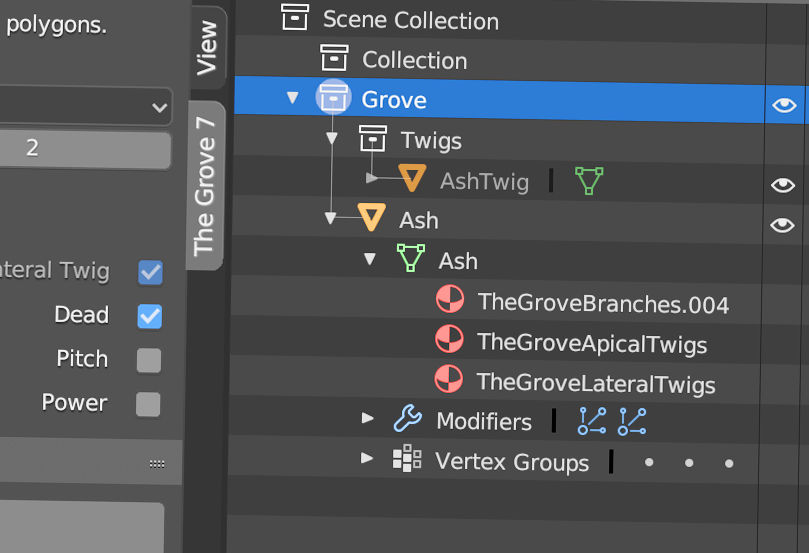809x553 pixels.
Task: Enable the Pitch checkbox
Action: [x=149, y=360]
